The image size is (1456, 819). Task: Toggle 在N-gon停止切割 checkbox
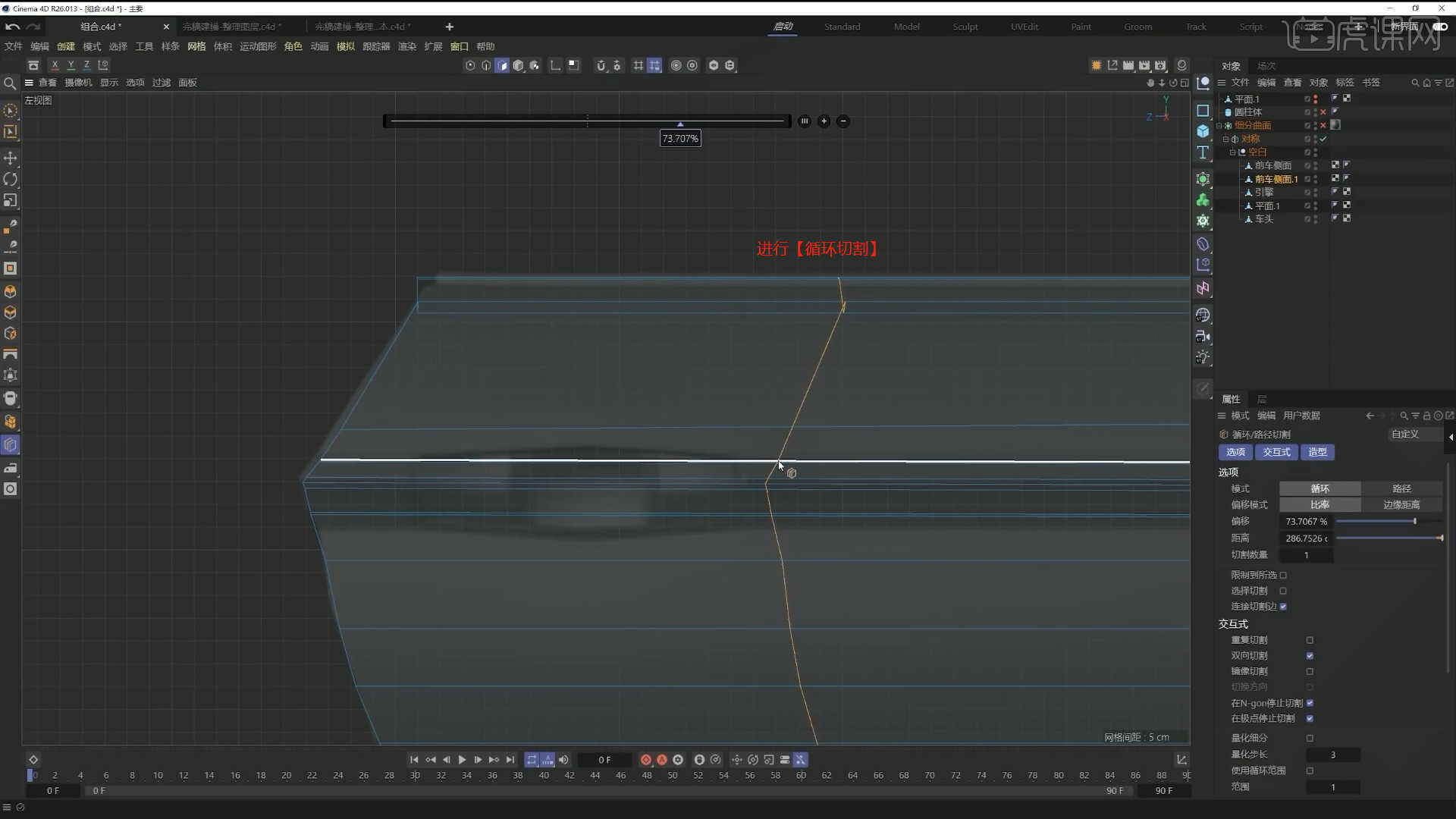pyautogui.click(x=1310, y=703)
